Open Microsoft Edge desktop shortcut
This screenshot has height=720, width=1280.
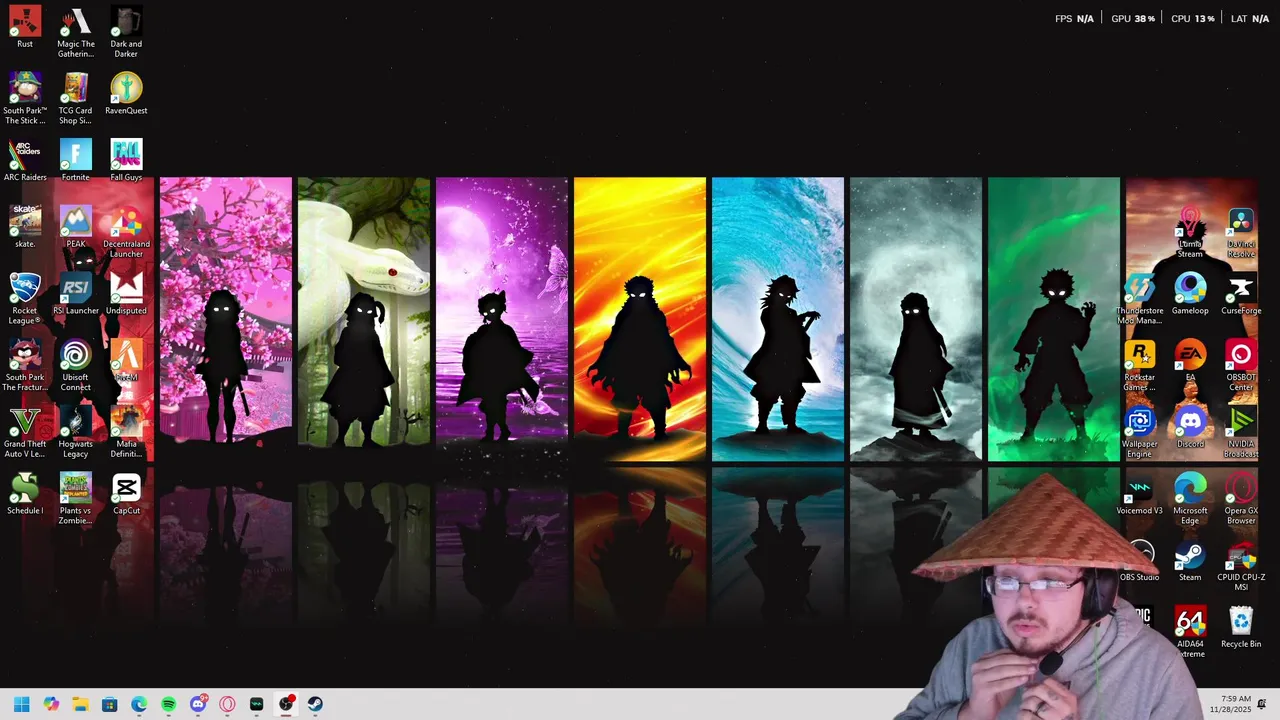(x=1190, y=499)
